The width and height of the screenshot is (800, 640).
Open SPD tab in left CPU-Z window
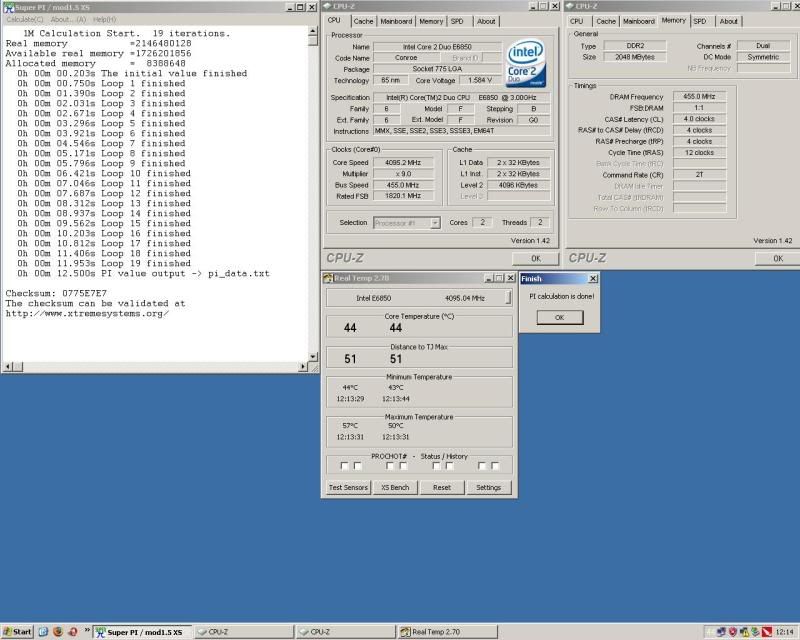click(x=457, y=21)
